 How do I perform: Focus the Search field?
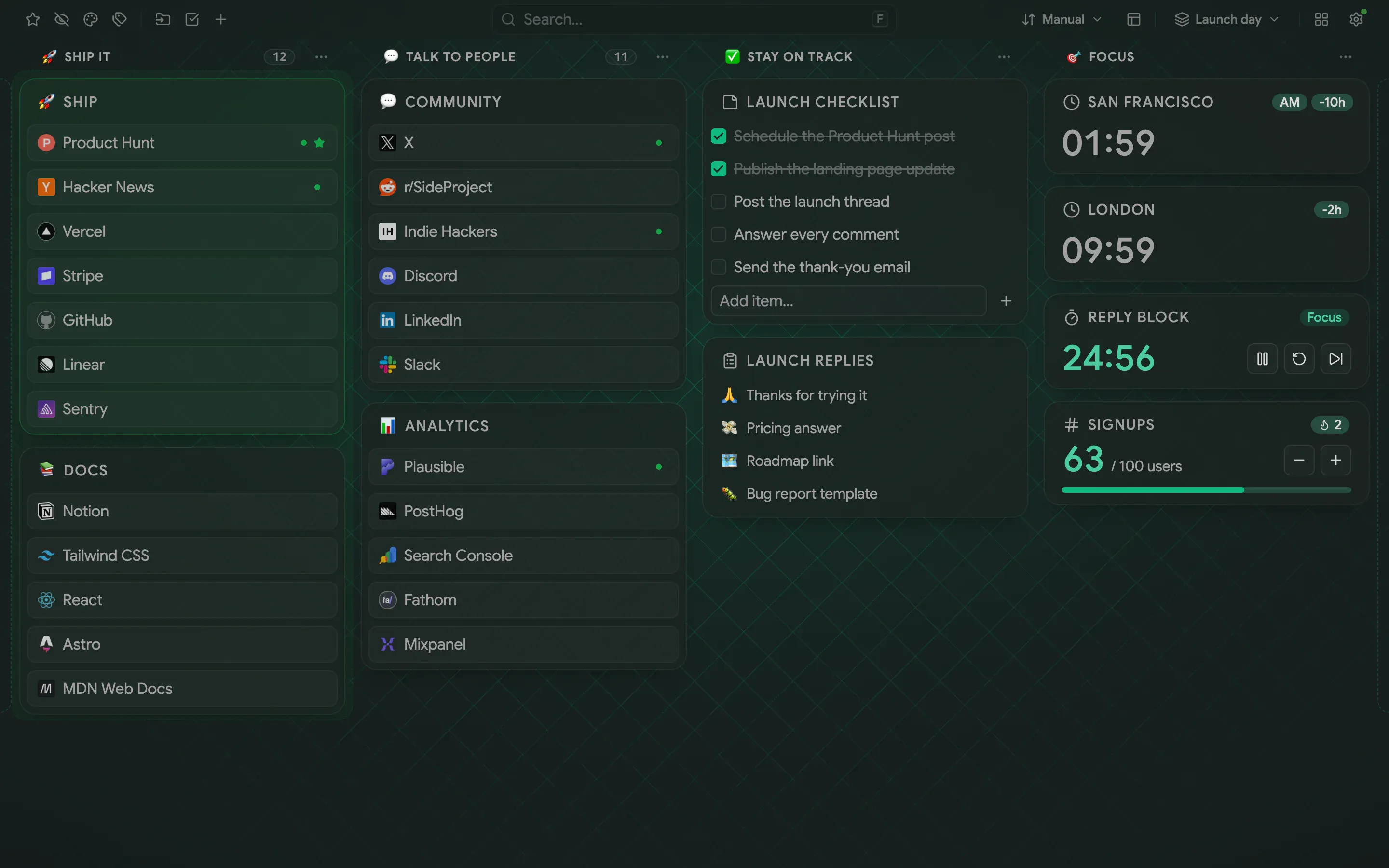click(694, 19)
